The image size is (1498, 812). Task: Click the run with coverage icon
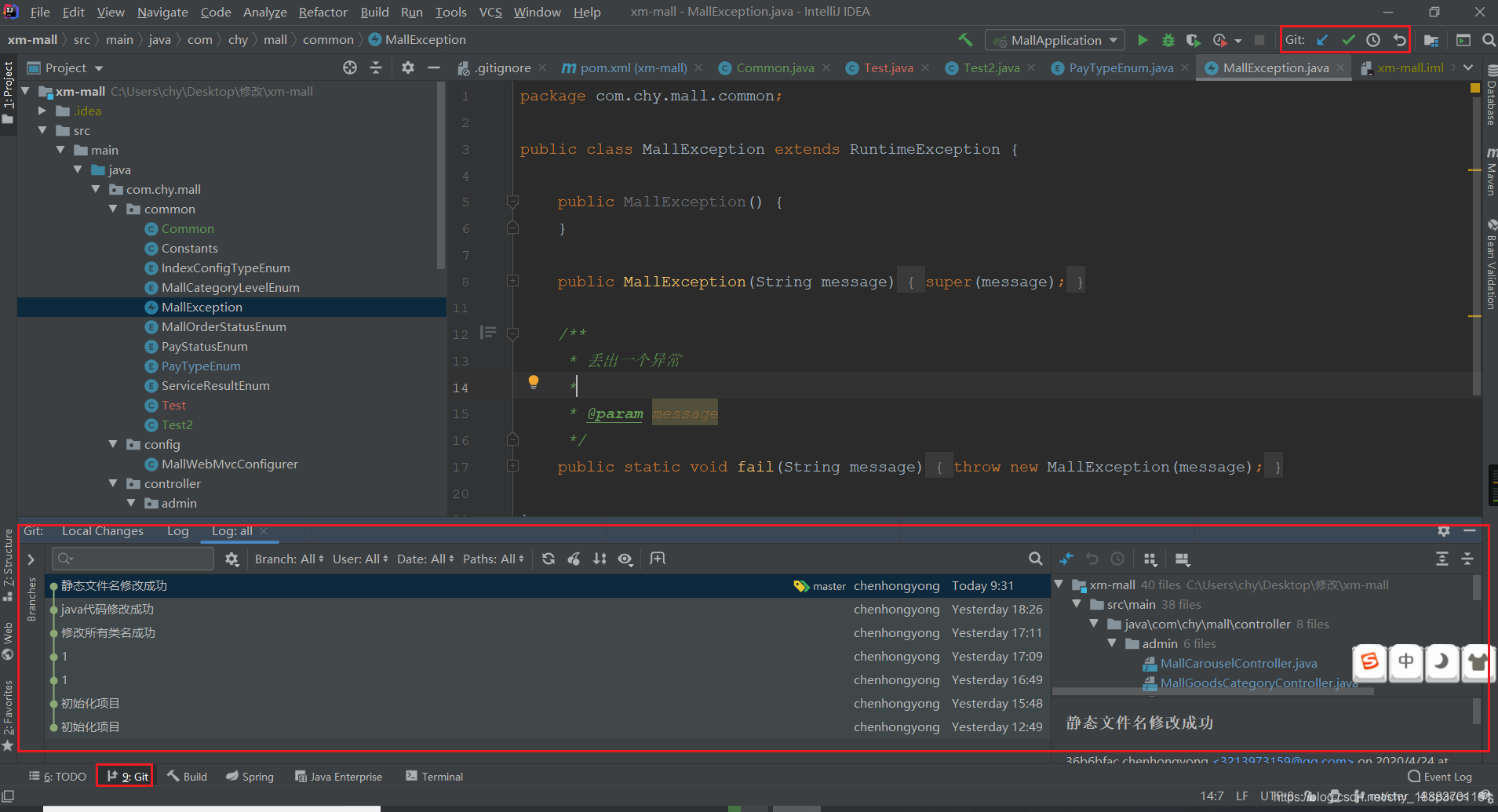point(1193,40)
